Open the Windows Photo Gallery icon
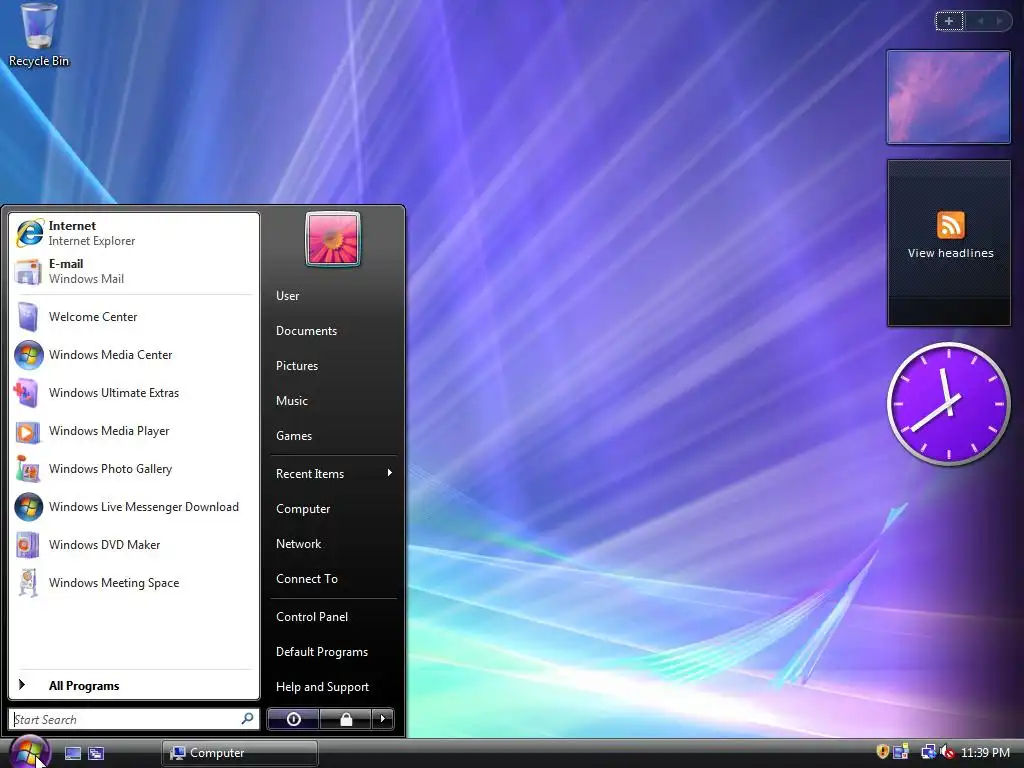The image size is (1024, 768). [x=28, y=469]
